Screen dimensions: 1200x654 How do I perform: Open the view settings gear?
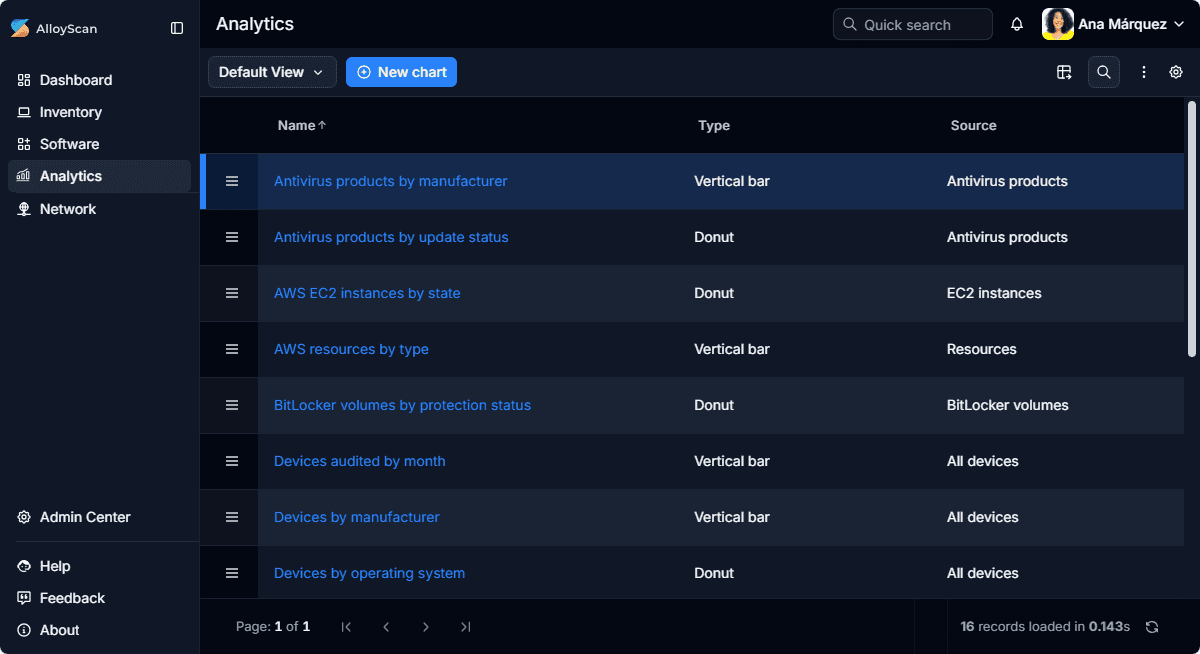pyautogui.click(x=1176, y=72)
